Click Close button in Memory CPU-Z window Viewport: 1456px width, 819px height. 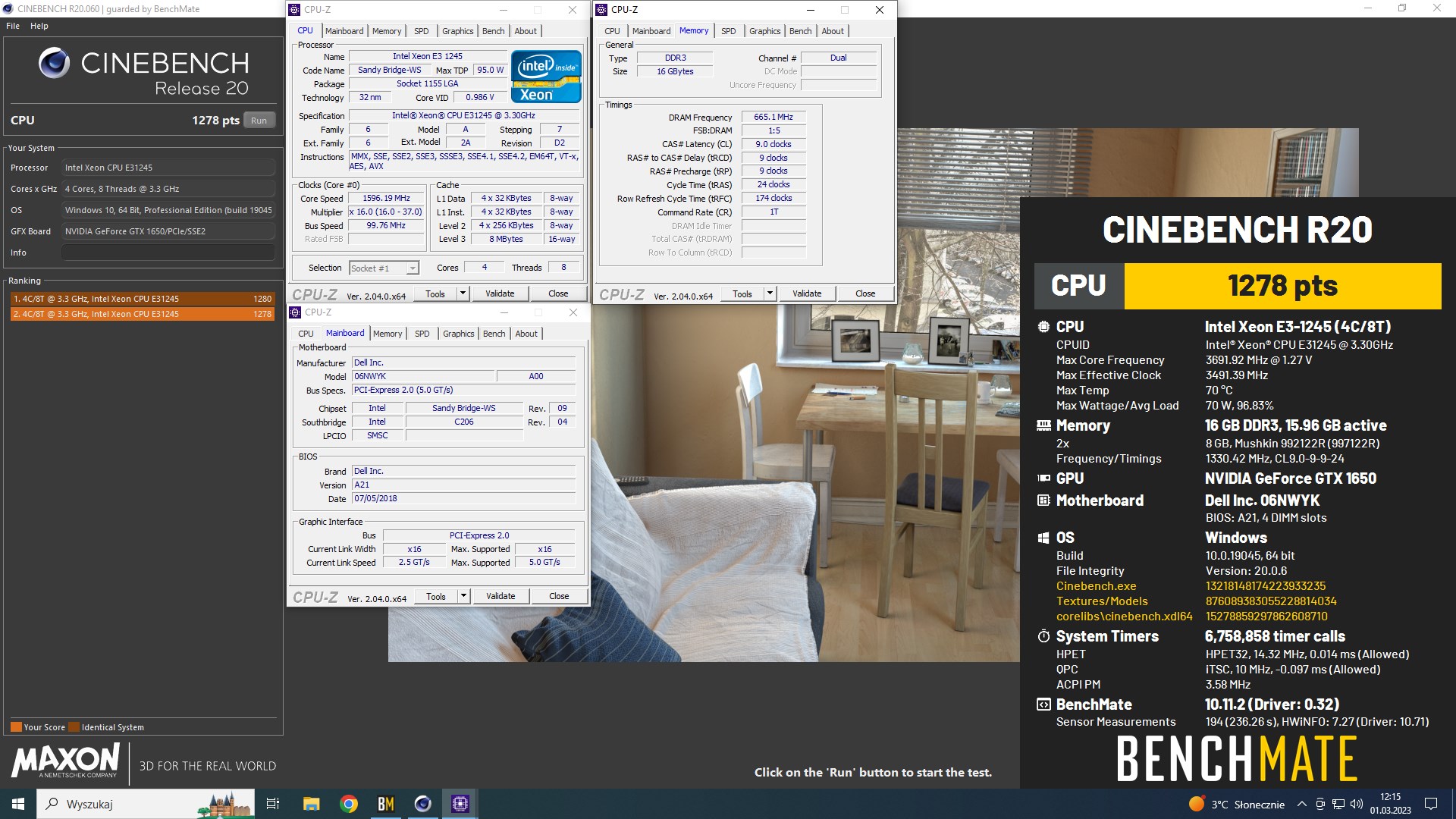pyautogui.click(x=865, y=293)
